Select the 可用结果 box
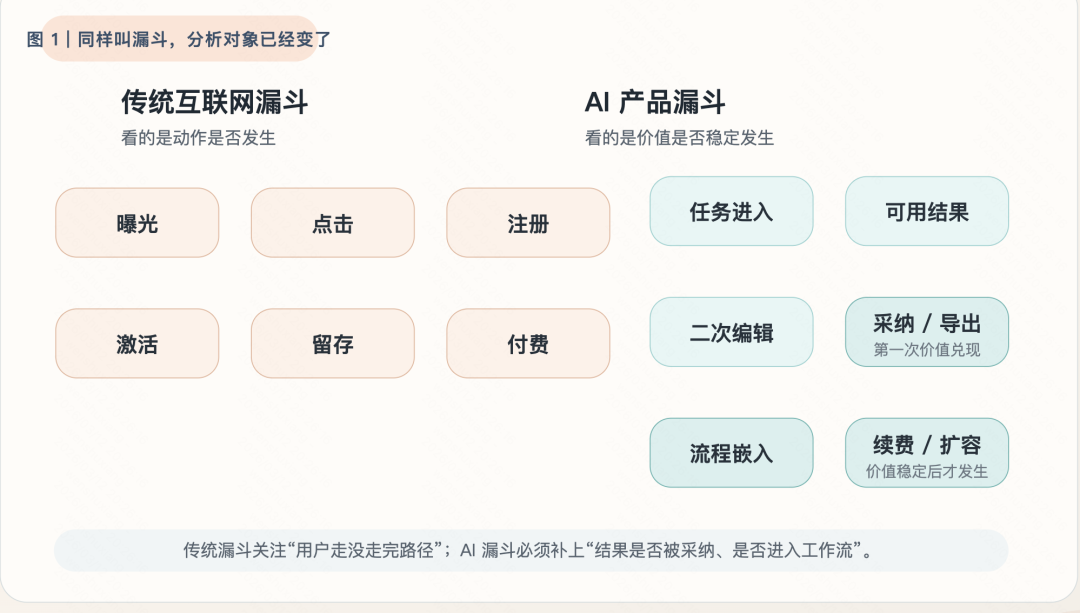The width and height of the screenshot is (1080, 613). (x=927, y=211)
